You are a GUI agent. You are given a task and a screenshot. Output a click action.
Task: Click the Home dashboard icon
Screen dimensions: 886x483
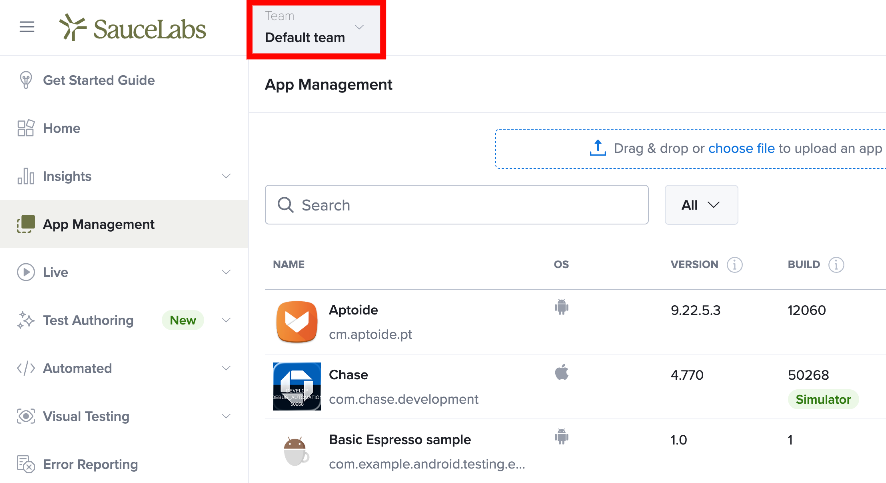(25, 128)
